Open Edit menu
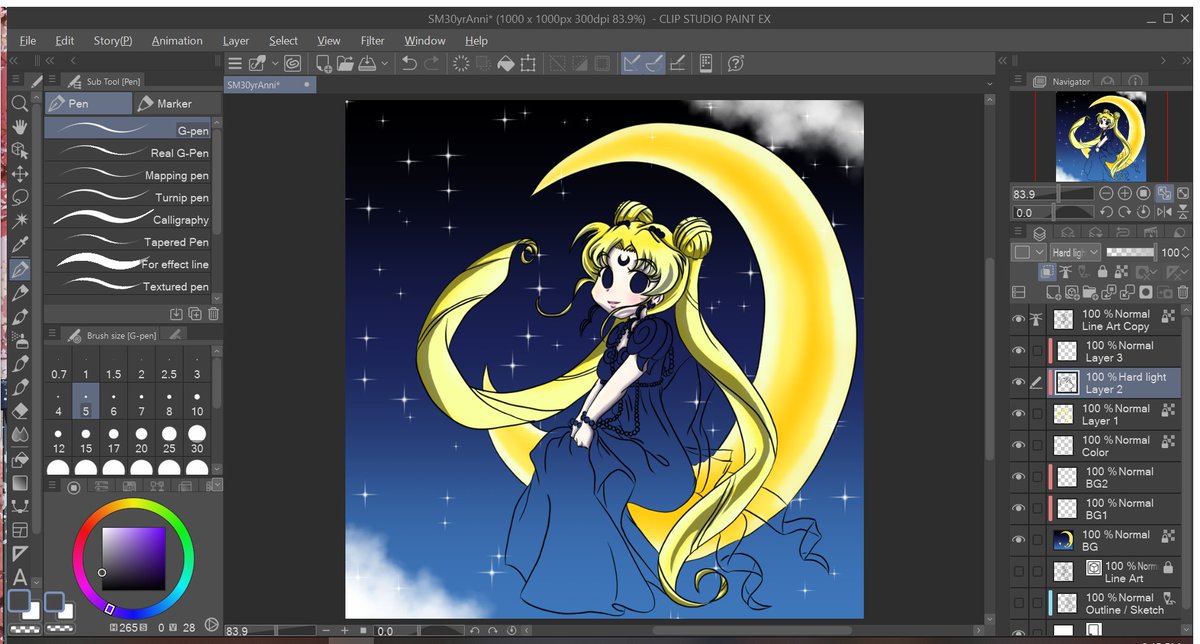 click(x=65, y=41)
